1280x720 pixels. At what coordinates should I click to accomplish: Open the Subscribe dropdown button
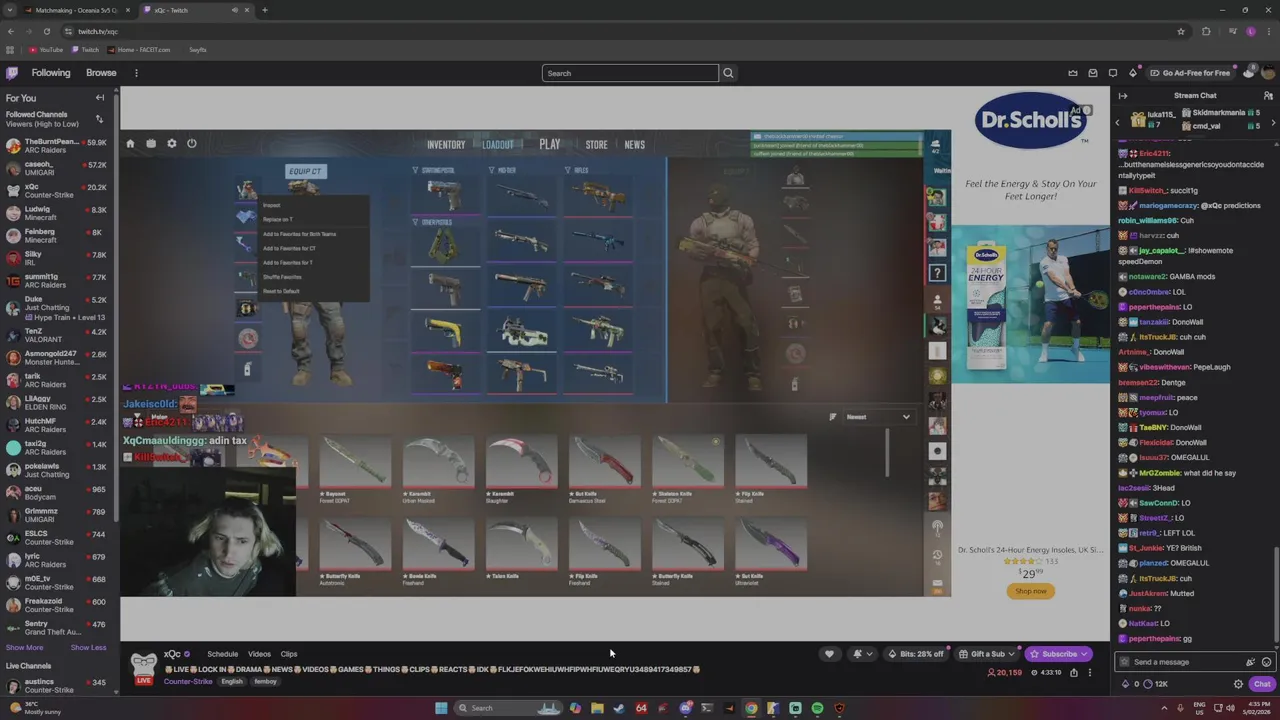pos(1059,654)
